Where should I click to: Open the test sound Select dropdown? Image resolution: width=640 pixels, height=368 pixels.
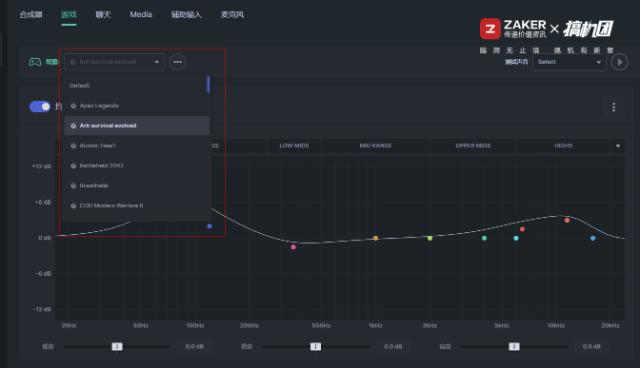tap(569, 62)
